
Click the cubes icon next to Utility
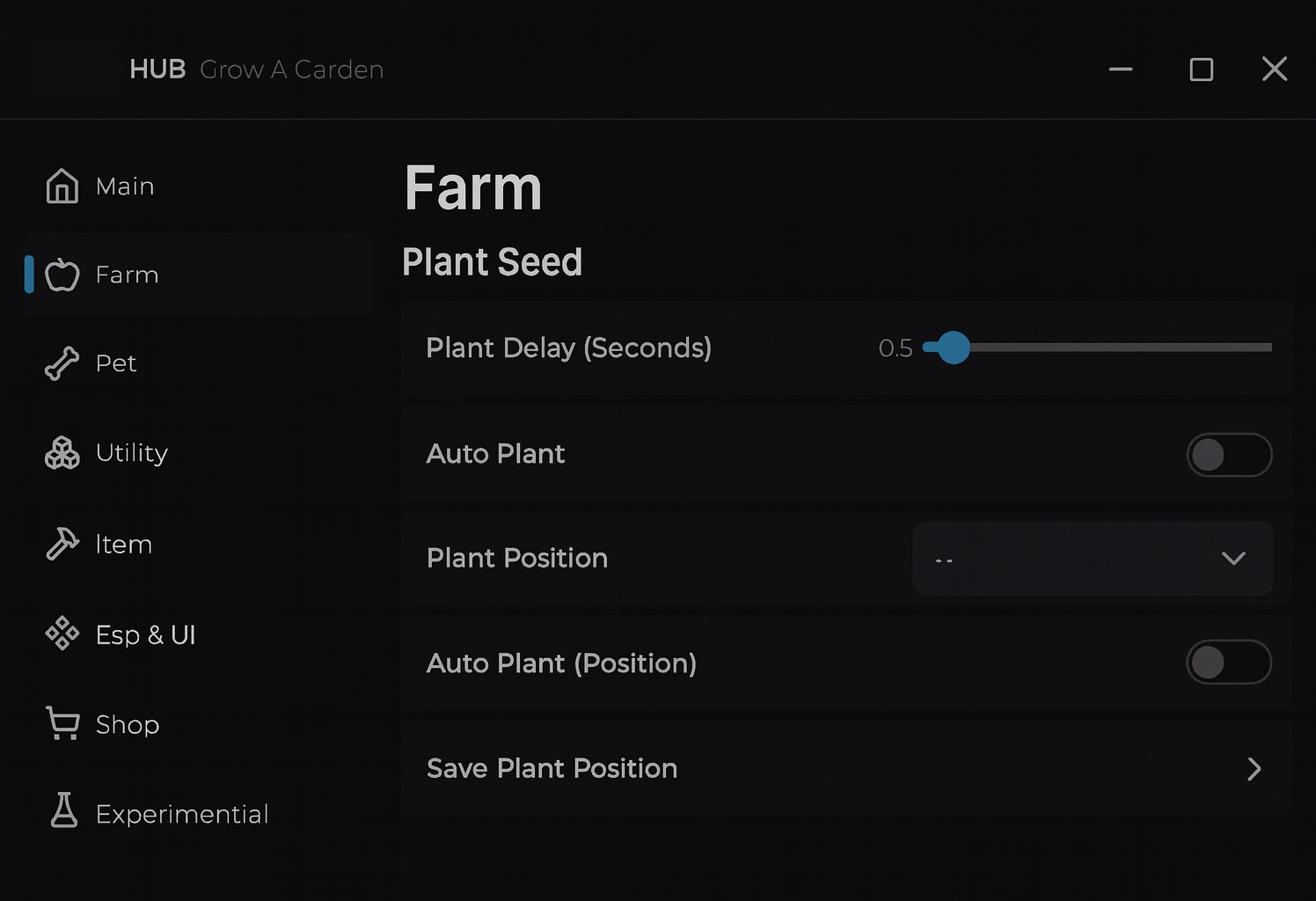pos(62,453)
